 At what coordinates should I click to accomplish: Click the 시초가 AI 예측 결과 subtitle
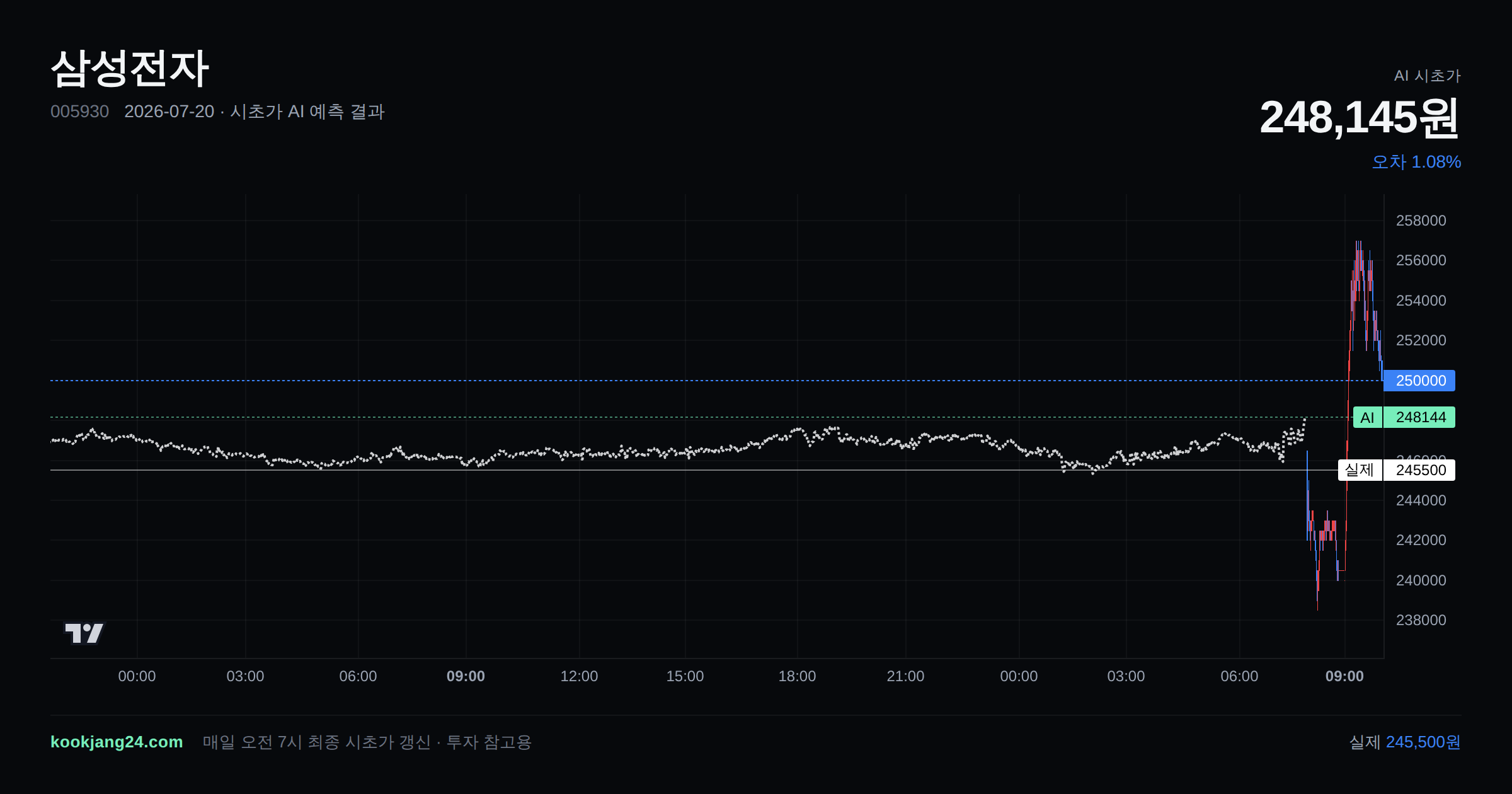pos(307,112)
